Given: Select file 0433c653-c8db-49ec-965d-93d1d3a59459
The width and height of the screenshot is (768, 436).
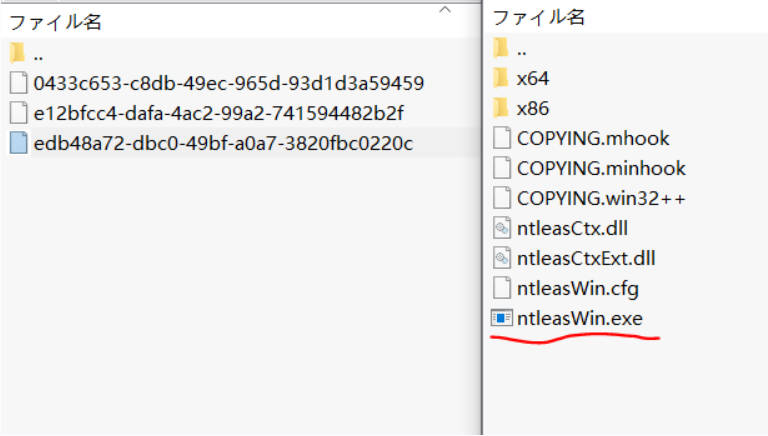Looking at the screenshot, I should coord(229,83).
